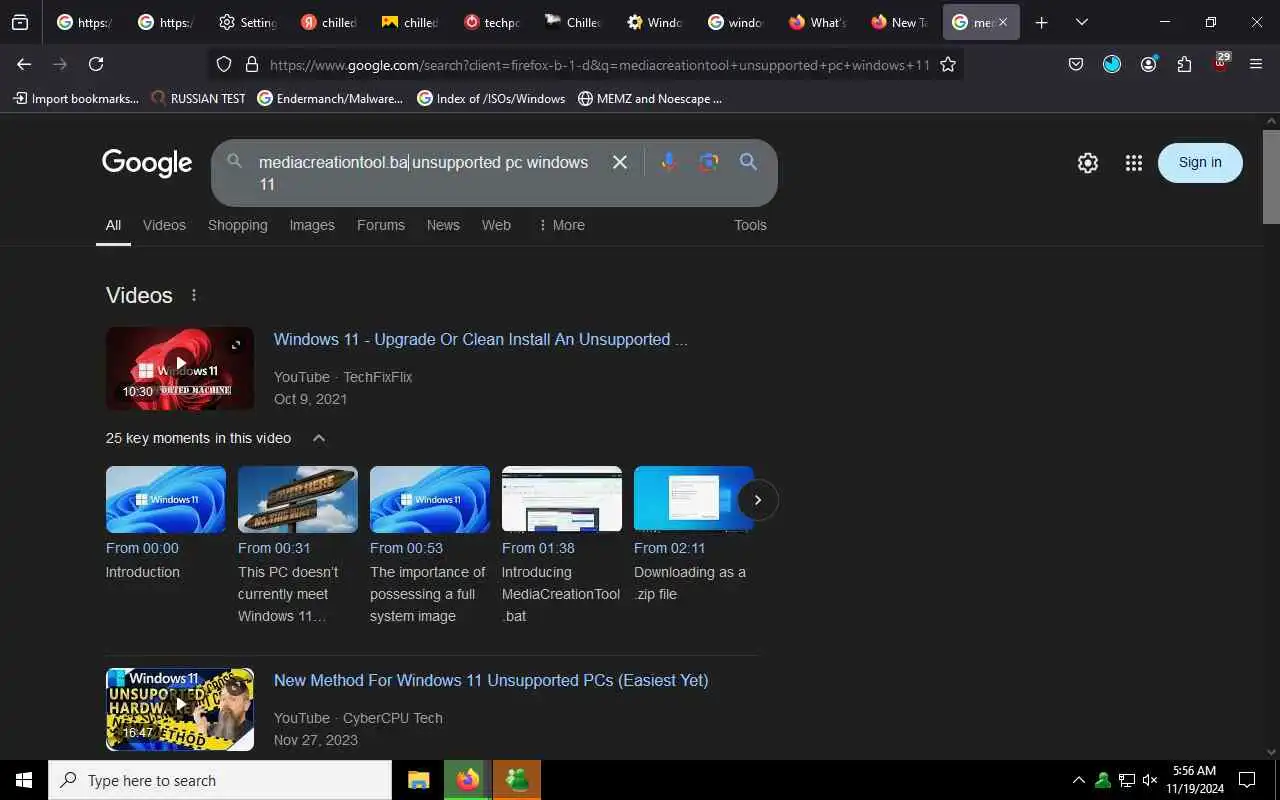
Task: Start a voice search with the microphone
Action: (669, 162)
